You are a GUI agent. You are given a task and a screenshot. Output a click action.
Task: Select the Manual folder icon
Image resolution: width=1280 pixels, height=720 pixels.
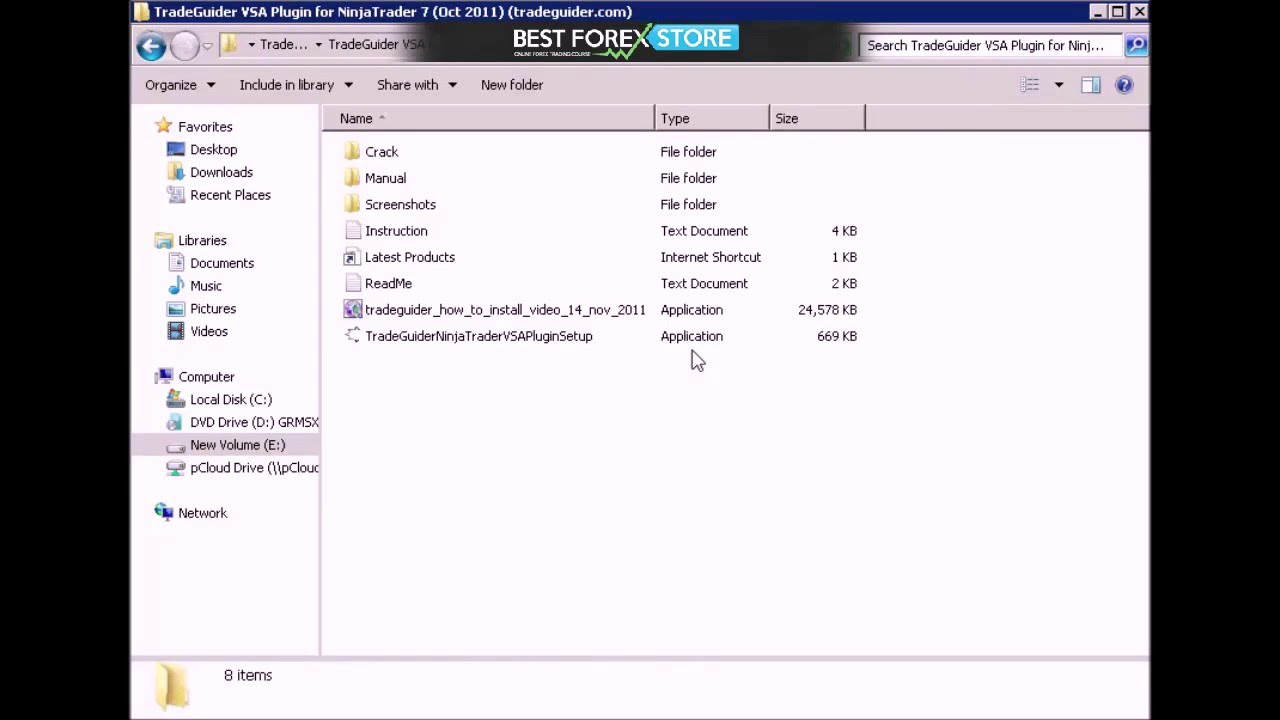click(x=352, y=178)
